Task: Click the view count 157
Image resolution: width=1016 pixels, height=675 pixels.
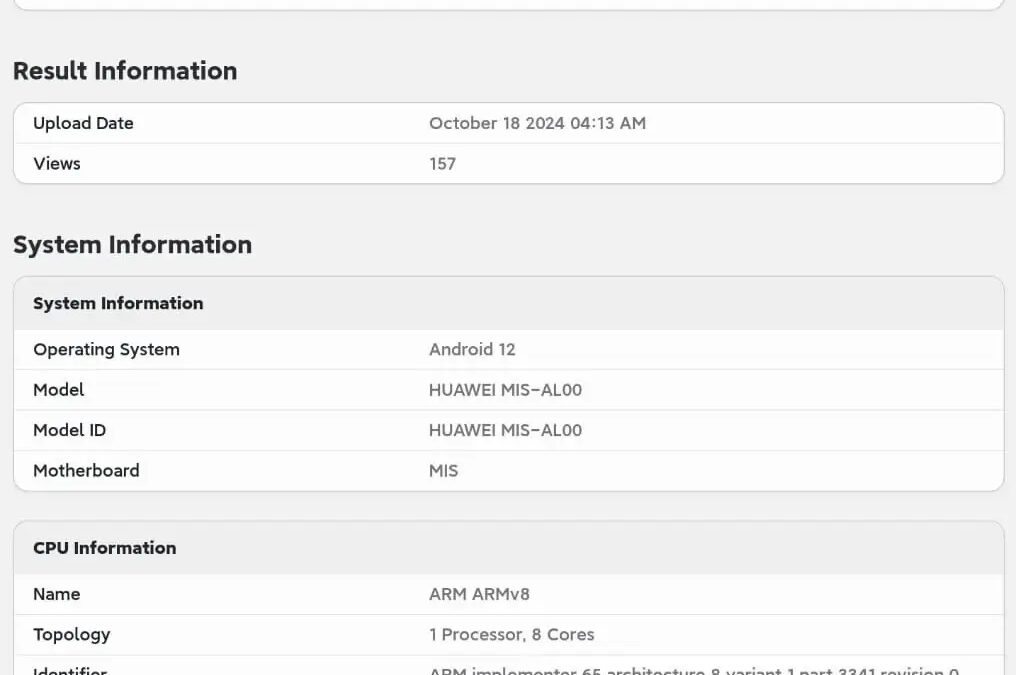Action: (x=442, y=163)
